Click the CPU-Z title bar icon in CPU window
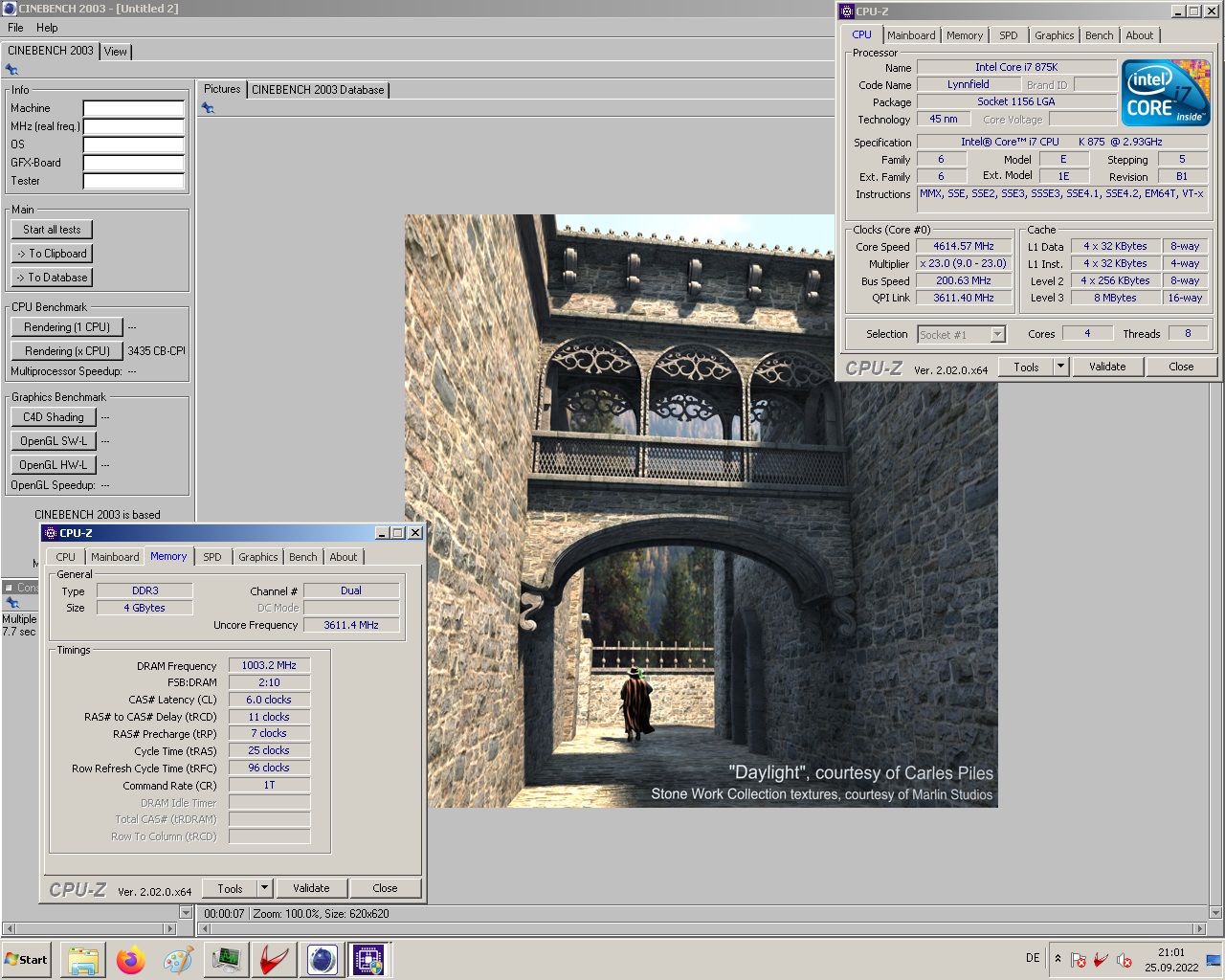1225x980 pixels. [x=847, y=11]
